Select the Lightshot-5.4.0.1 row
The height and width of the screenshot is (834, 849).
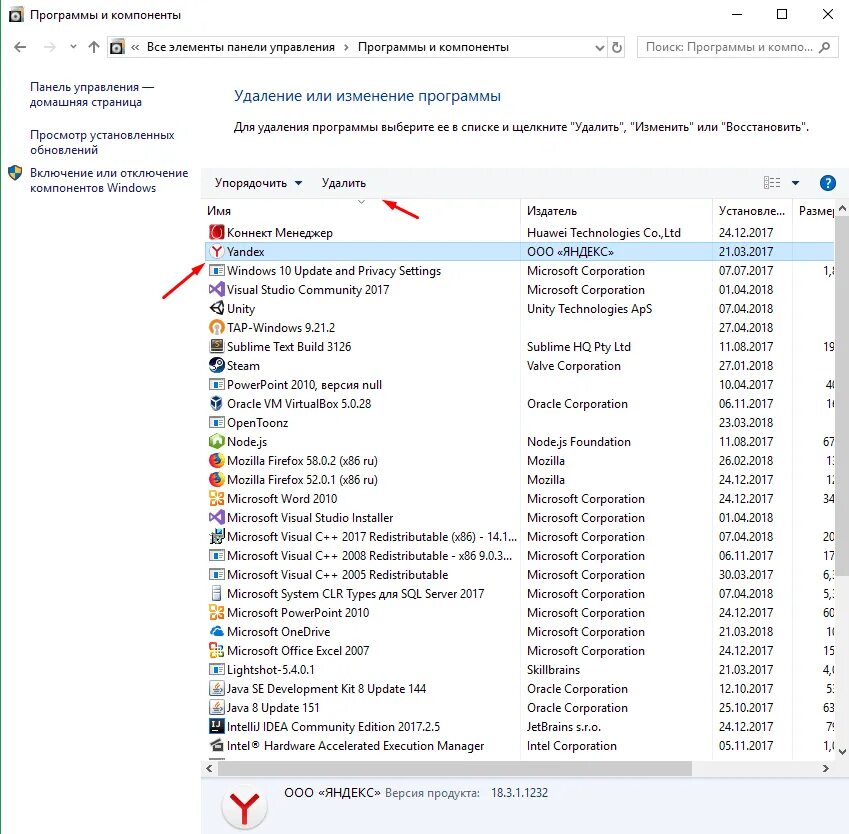click(x=520, y=669)
